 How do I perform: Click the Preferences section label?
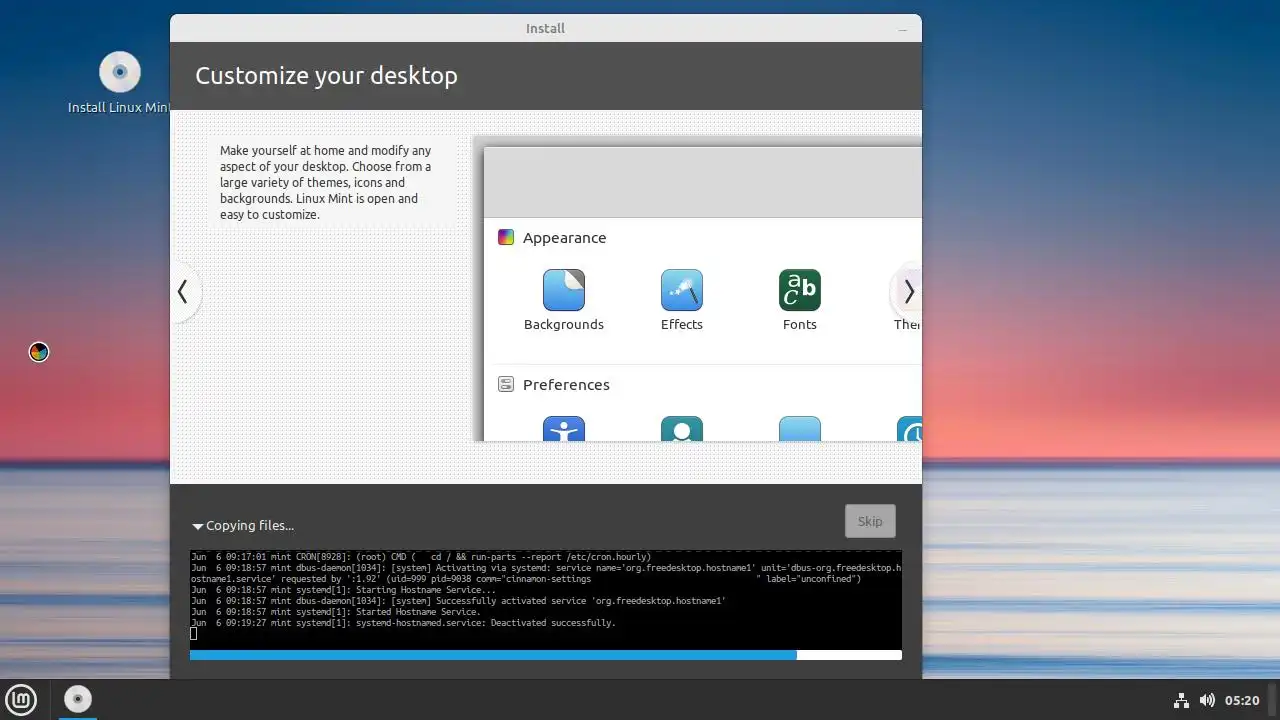566,385
